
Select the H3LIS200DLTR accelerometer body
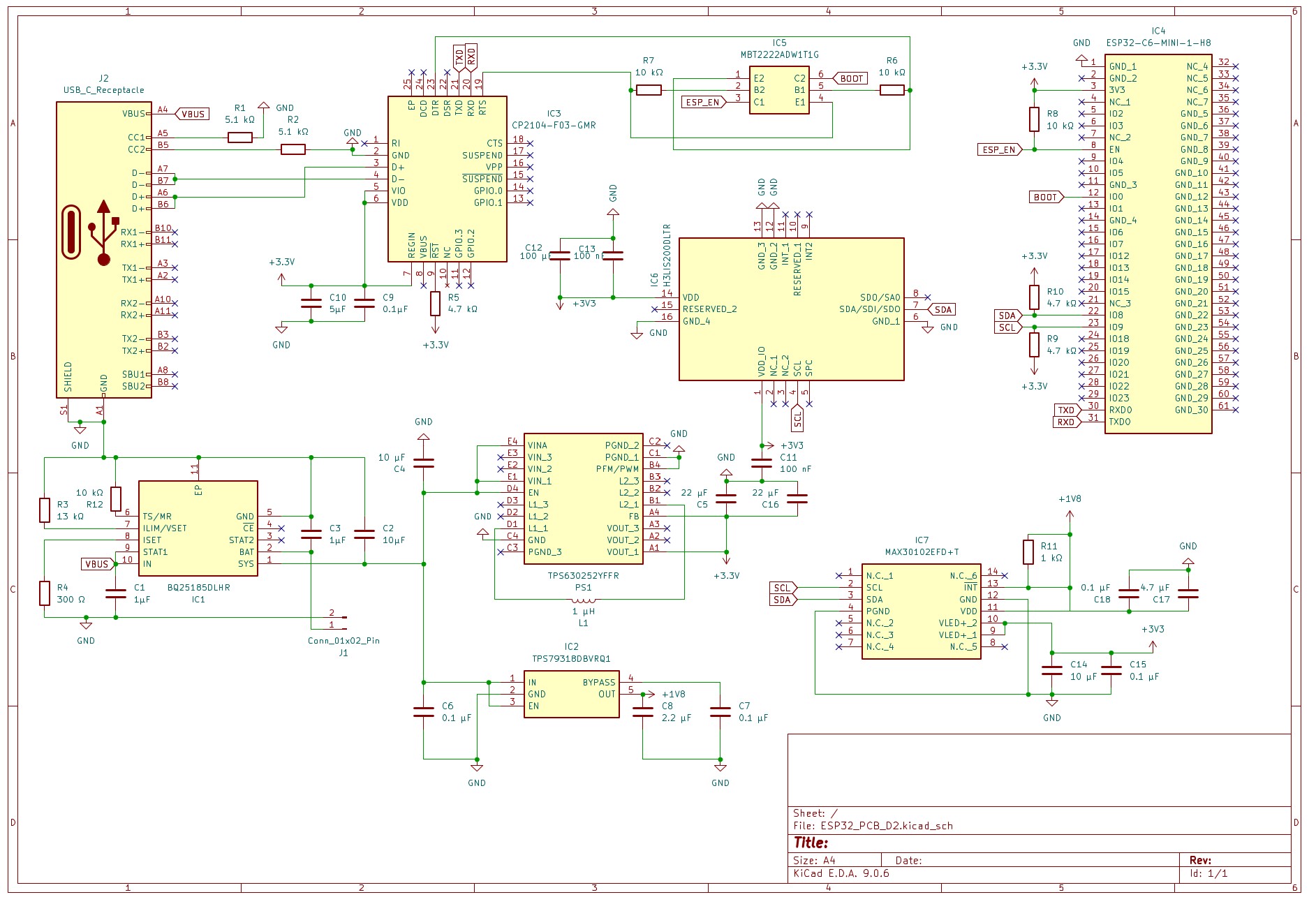click(791, 309)
